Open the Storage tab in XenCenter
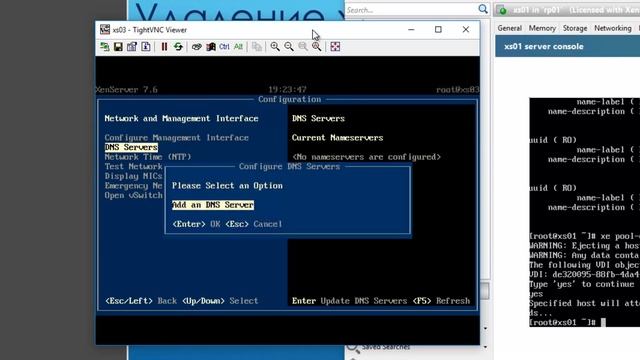This screenshot has width=640, height=360. [575, 28]
